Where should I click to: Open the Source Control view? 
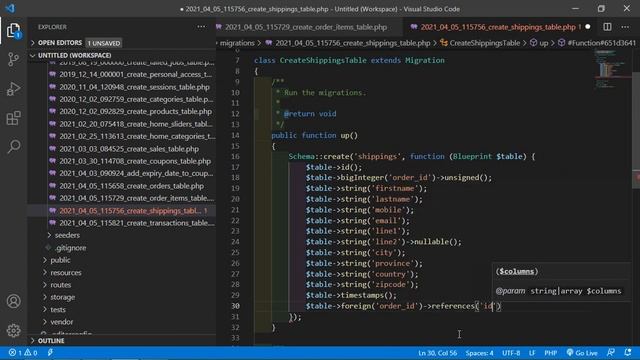pyautogui.click(x=13, y=60)
